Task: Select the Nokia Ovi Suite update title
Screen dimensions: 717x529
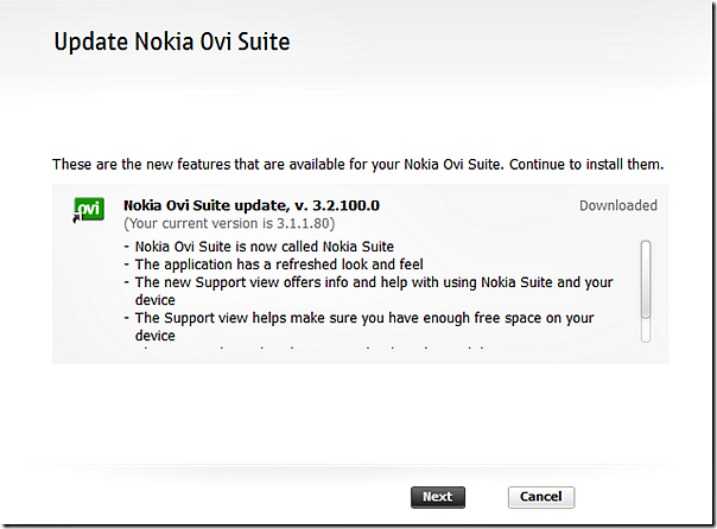Action: tap(251, 206)
